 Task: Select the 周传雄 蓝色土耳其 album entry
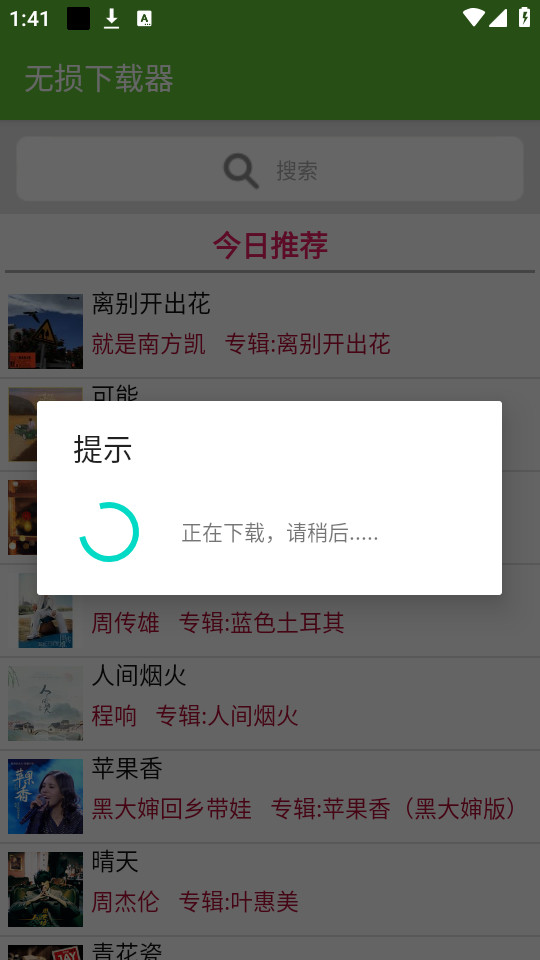[270, 610]
